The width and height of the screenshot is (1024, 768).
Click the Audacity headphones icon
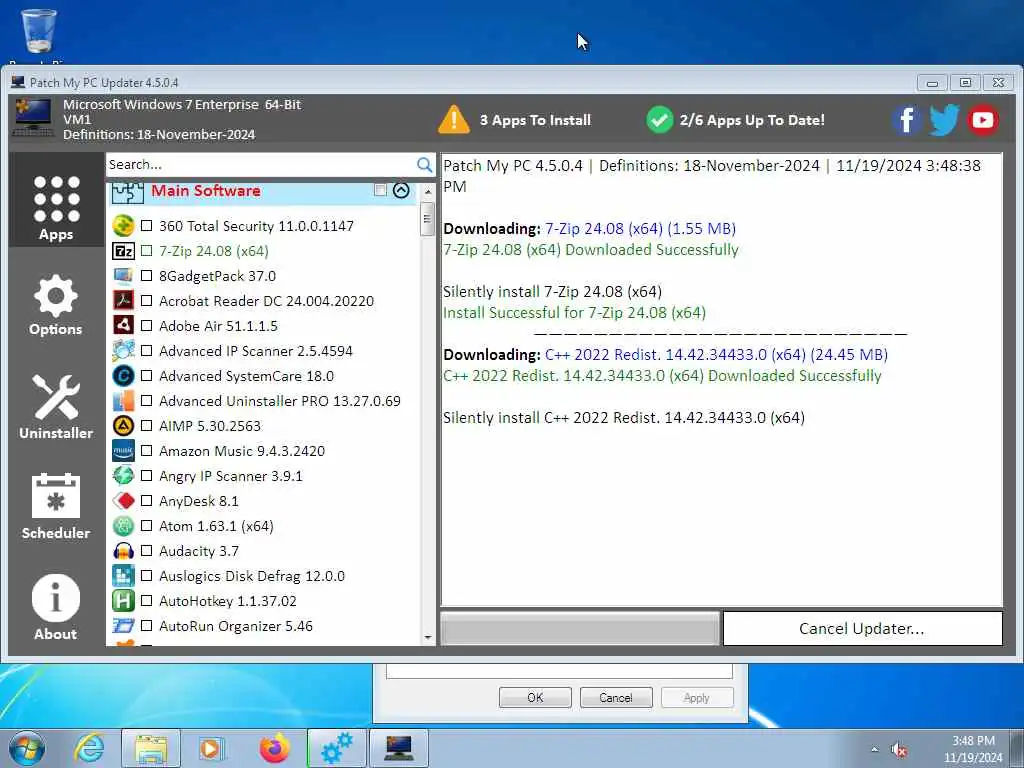(123, 551)
